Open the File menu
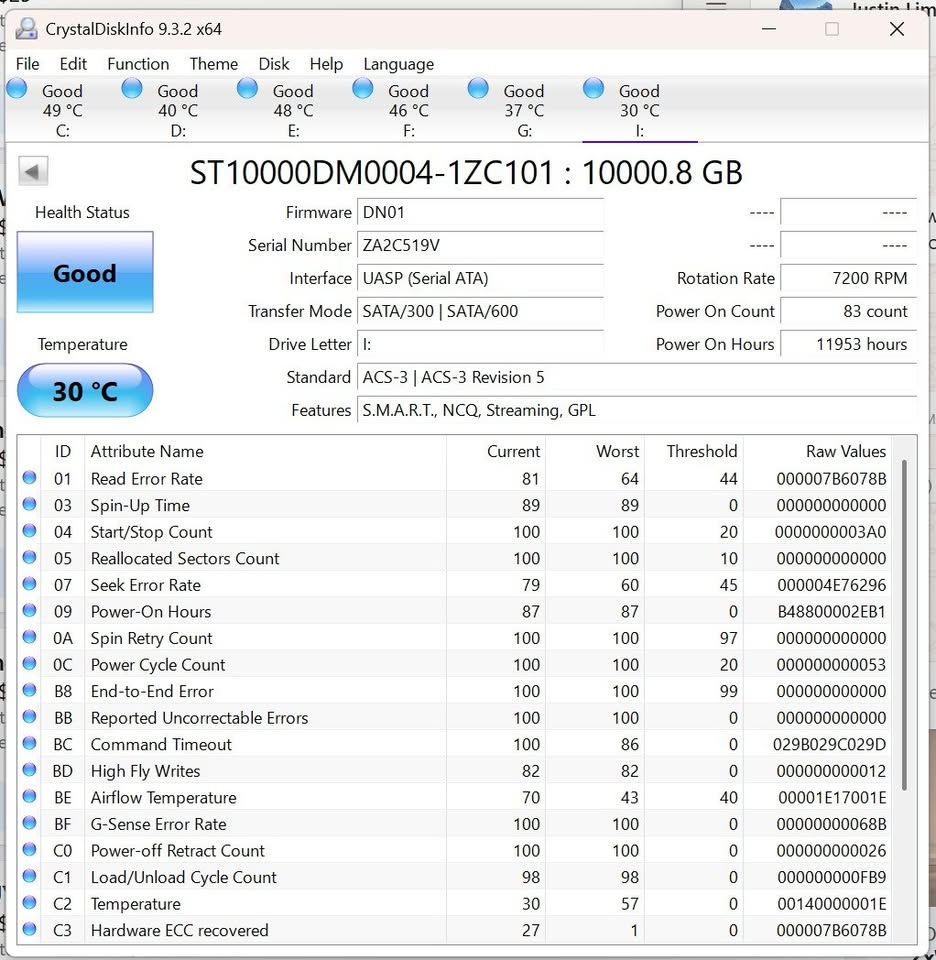 [28, 64]
